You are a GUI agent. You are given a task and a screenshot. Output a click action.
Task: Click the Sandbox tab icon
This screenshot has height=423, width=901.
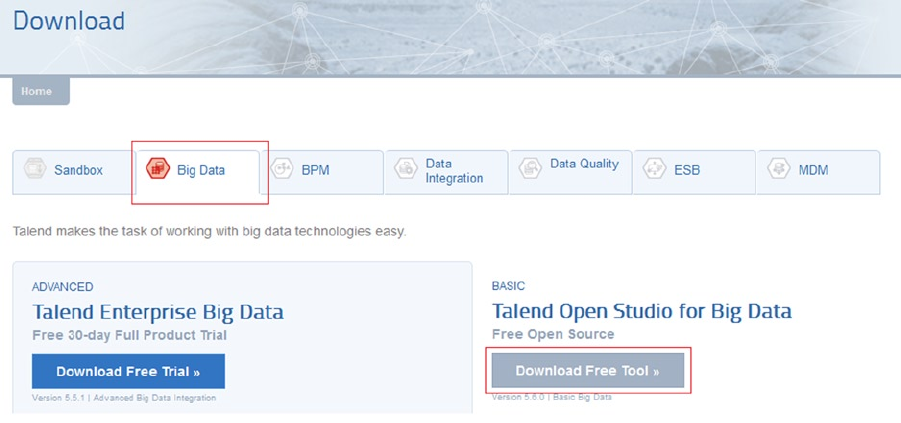[35, 168]
